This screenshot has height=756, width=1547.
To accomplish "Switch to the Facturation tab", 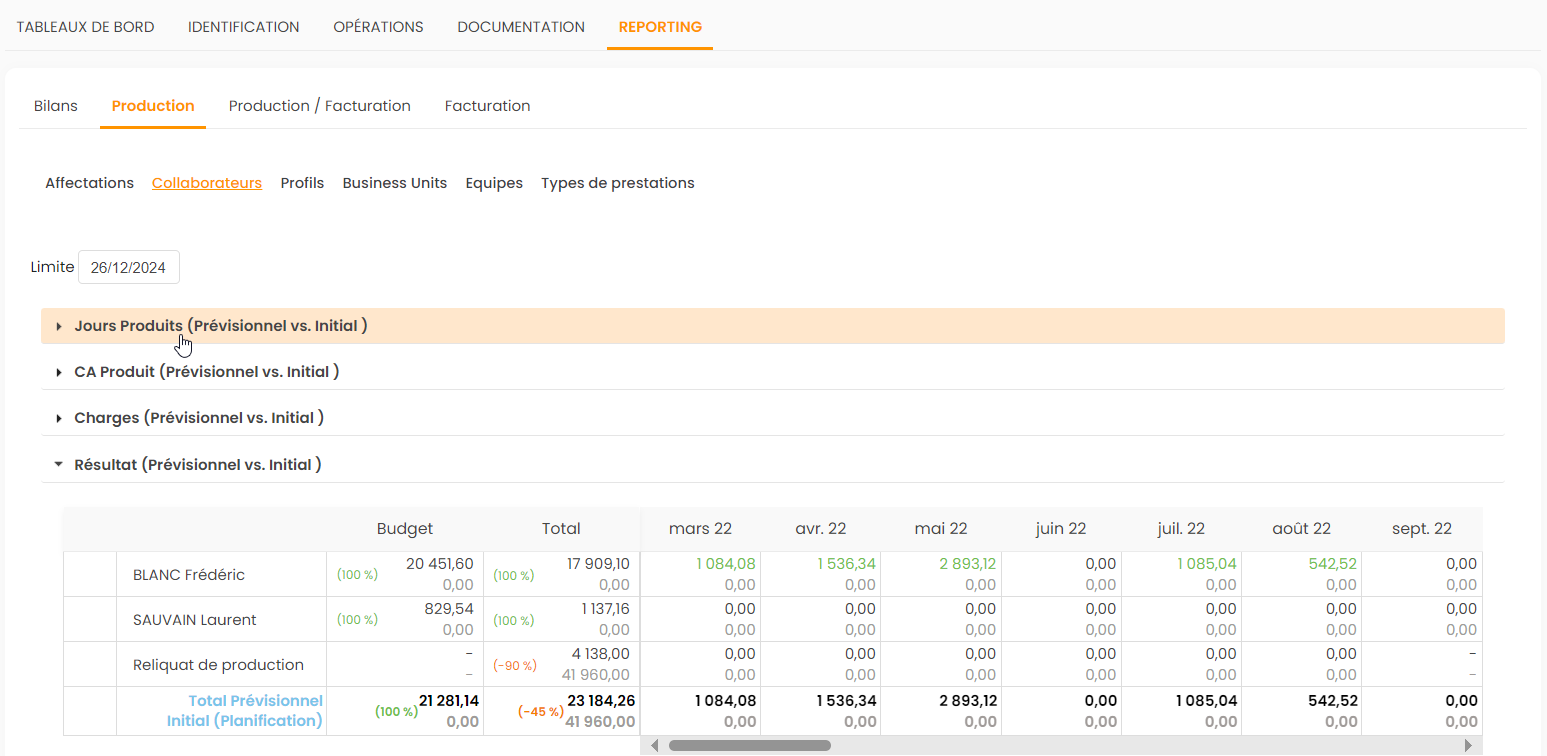I will [488, 106].
